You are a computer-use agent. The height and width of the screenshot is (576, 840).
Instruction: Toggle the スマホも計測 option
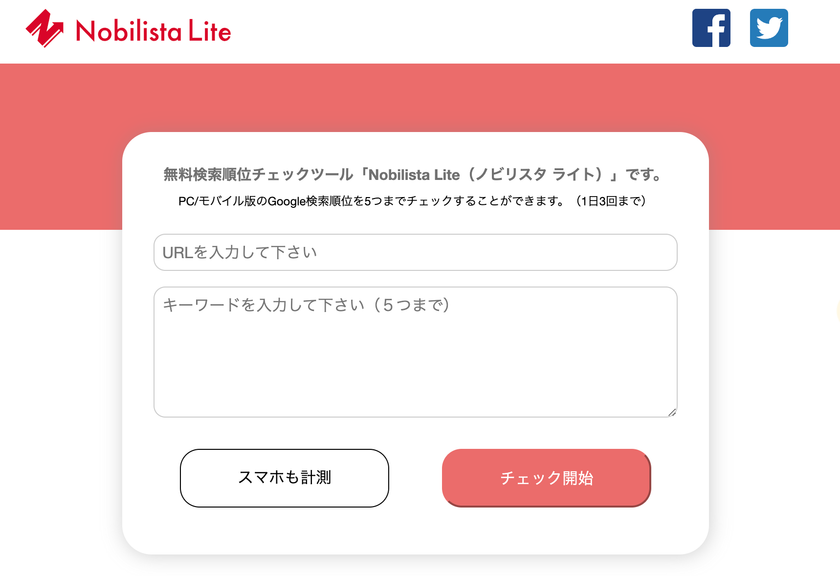tap(284, 478)
